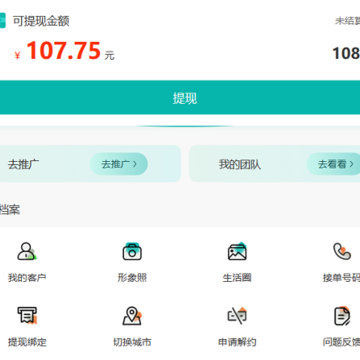Click the 申请解约 label
Image resolution: width=360 pixels, height=360 pixels.
[x=237, y=342]
